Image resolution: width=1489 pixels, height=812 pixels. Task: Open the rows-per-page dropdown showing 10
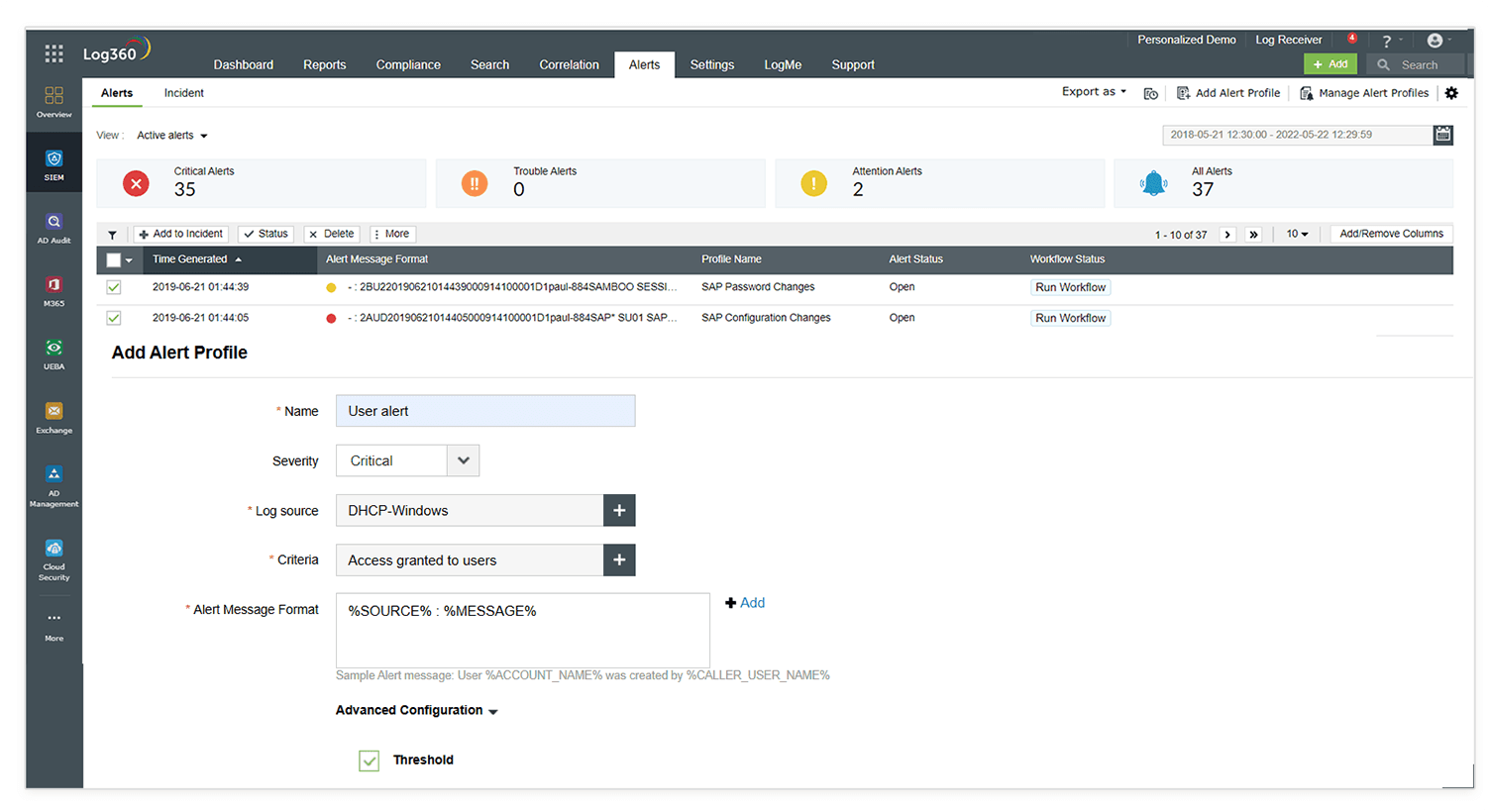click(1297, 235)
